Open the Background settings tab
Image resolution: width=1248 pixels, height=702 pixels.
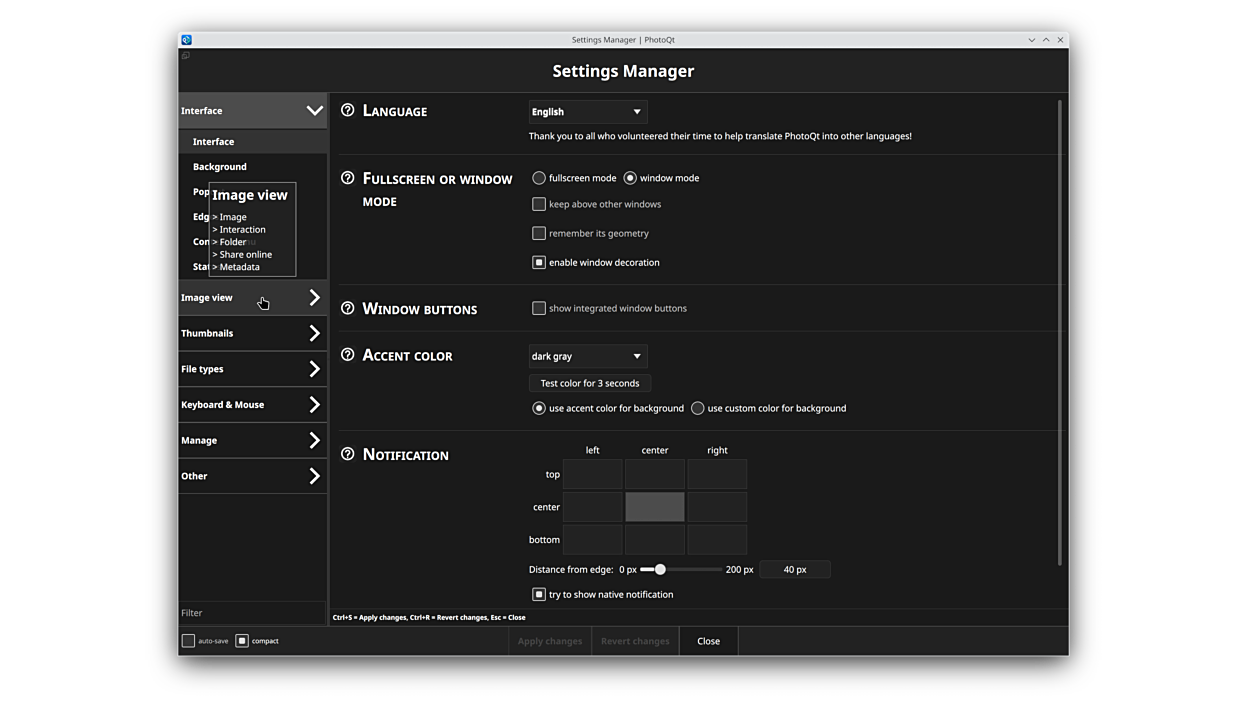[220, 167]
